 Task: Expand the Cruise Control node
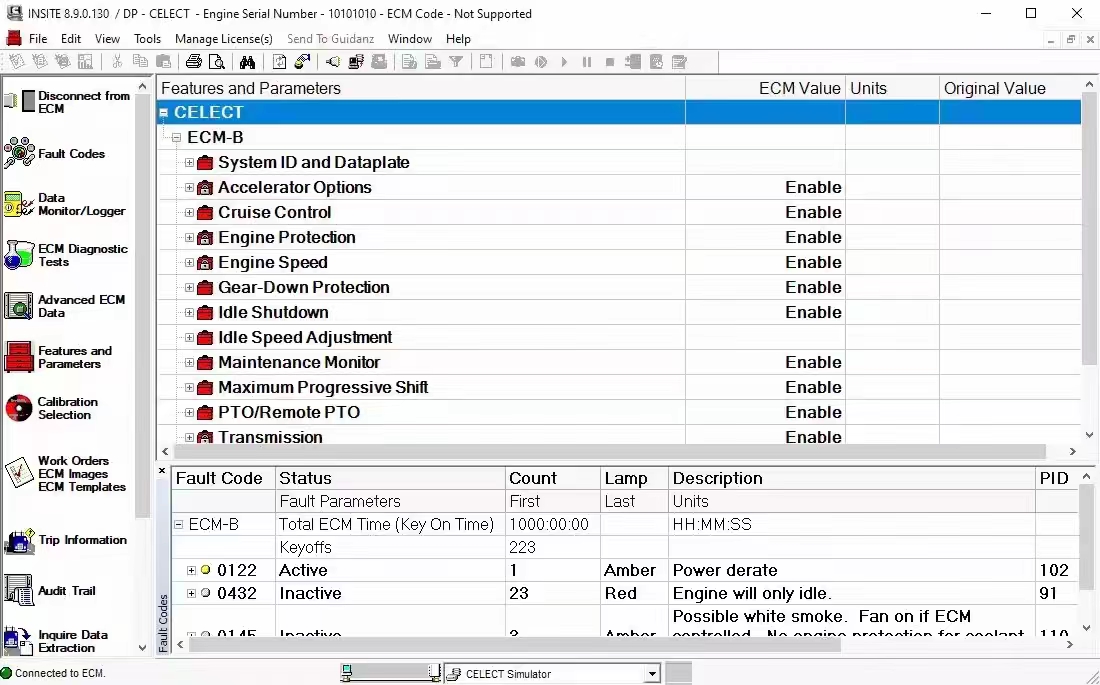(x=189, y=213)
